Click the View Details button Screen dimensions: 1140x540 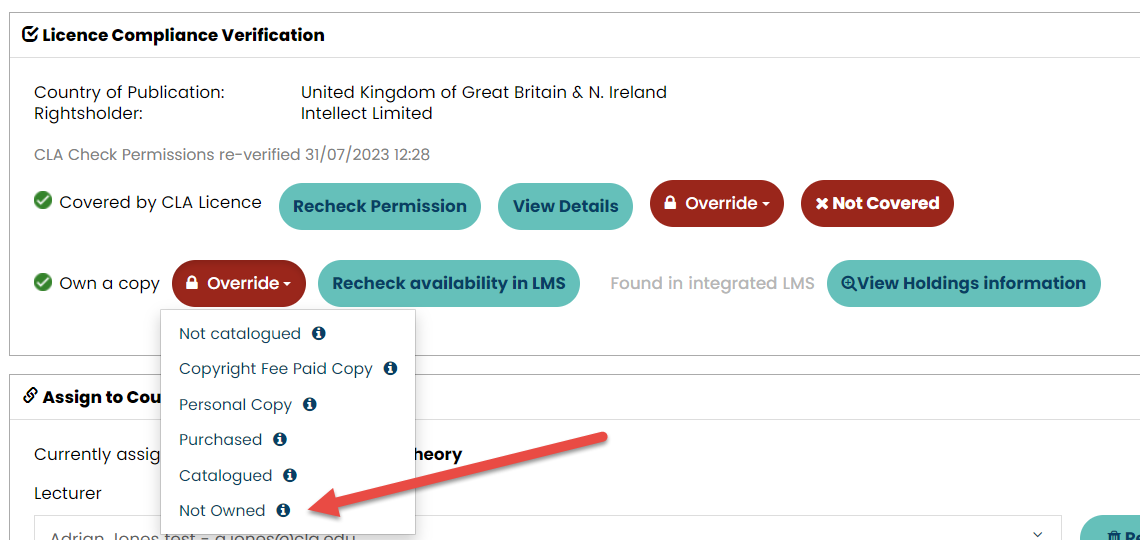pos(565,206)
